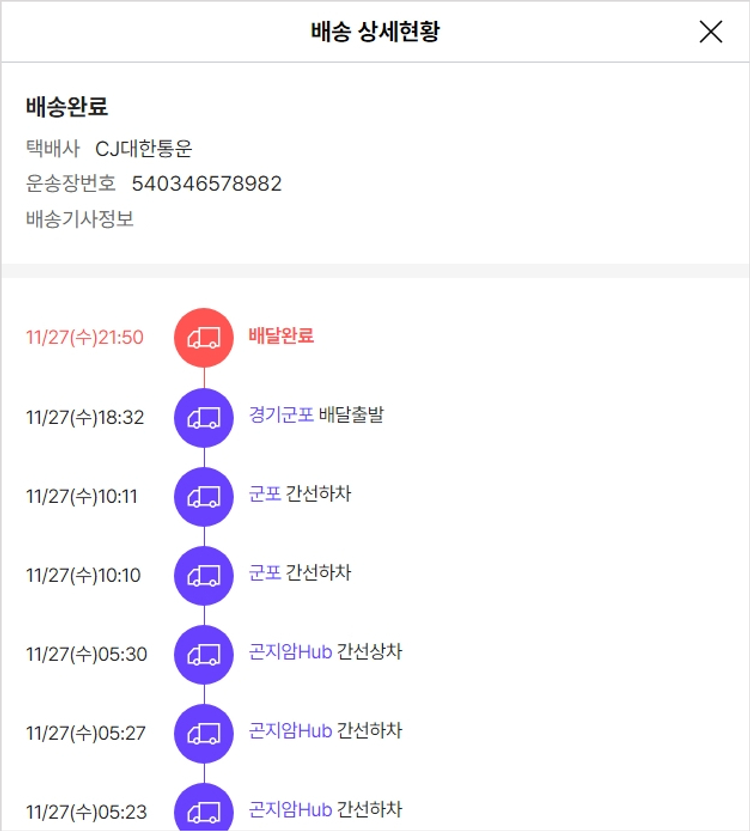750x831 pixels.
Task: Click the 군포 link in the 10:10 entry
Action: [265, 573]
